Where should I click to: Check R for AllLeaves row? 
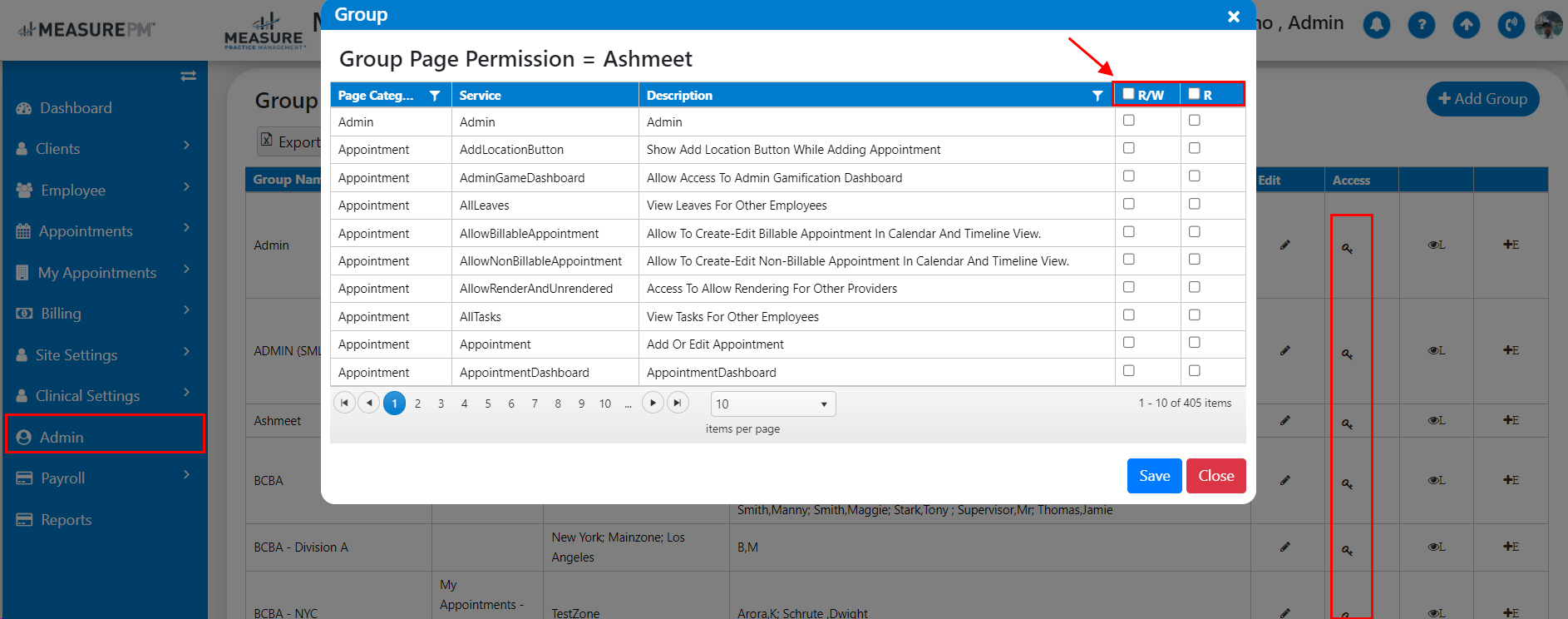click(x=1194, y=204)
